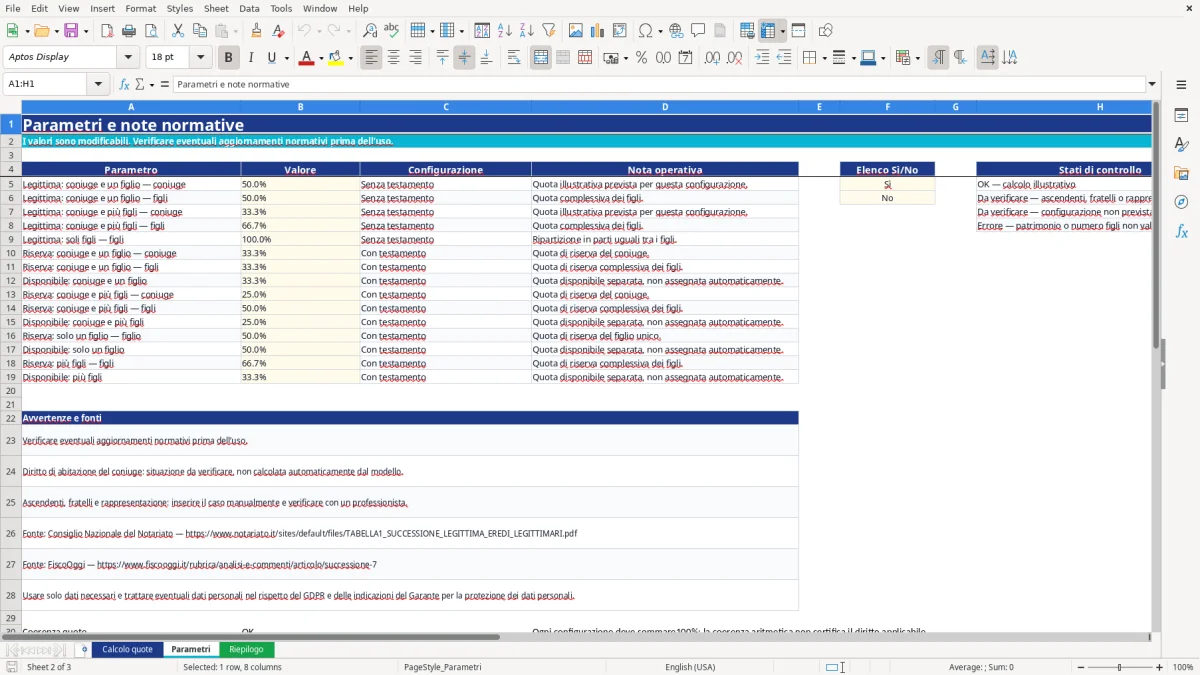Sort the range ascending
1200x675 pixels.
point(505,31)
